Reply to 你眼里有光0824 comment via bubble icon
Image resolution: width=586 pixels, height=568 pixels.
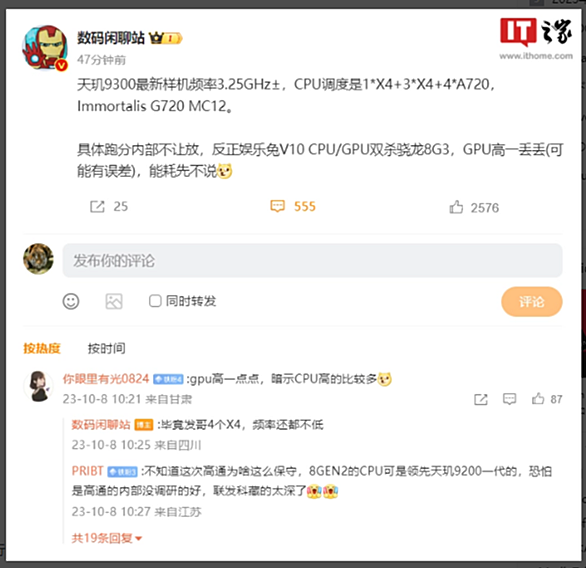tap(509, 399)
